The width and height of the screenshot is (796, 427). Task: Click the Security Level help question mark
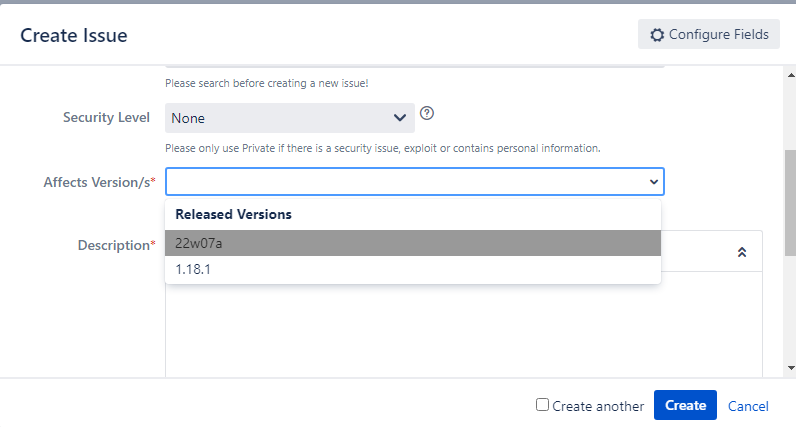pyautogui.click(x=427, y=112)
